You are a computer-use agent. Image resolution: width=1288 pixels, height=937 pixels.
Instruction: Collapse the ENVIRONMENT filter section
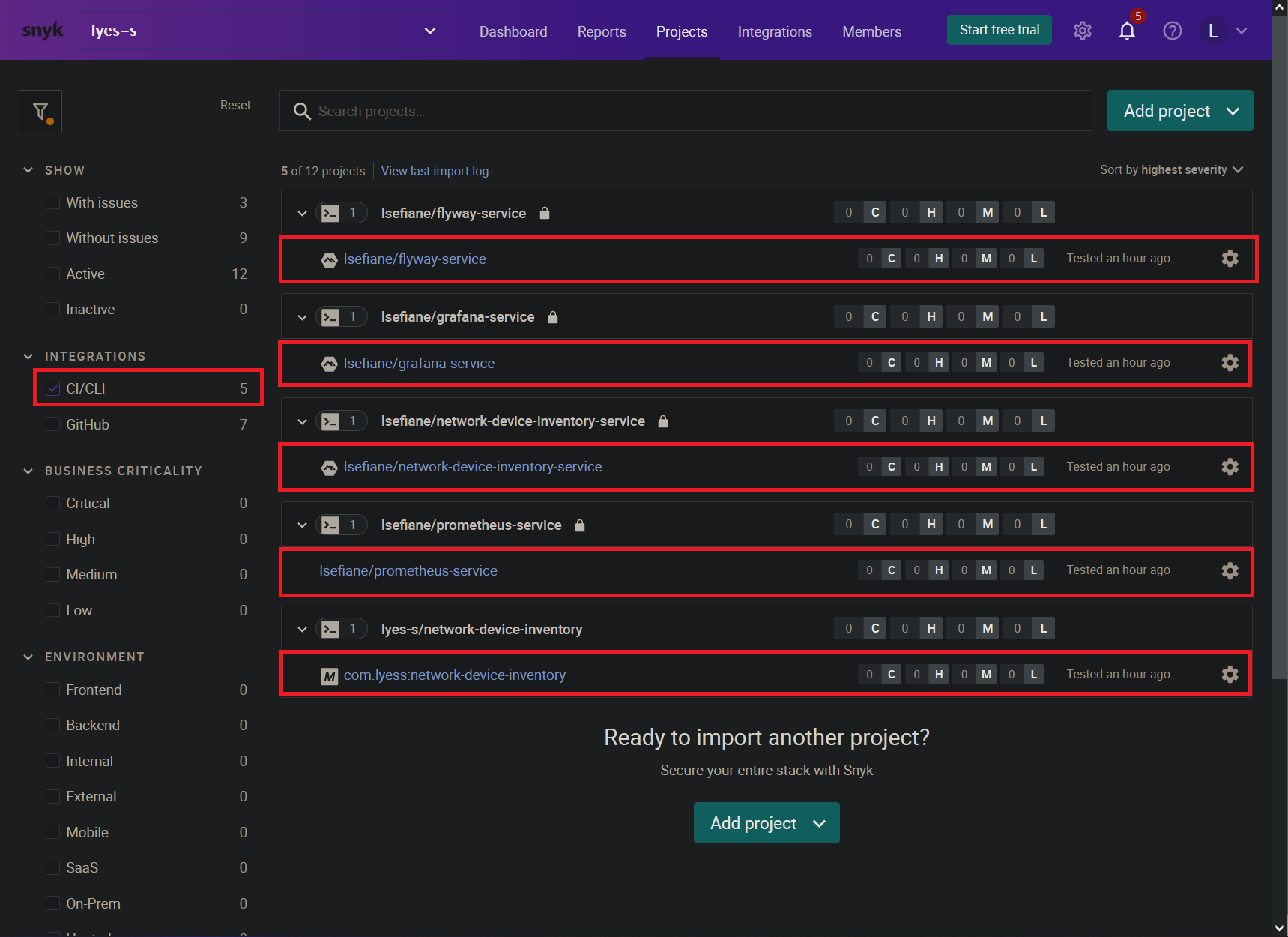tap(28, 657)
